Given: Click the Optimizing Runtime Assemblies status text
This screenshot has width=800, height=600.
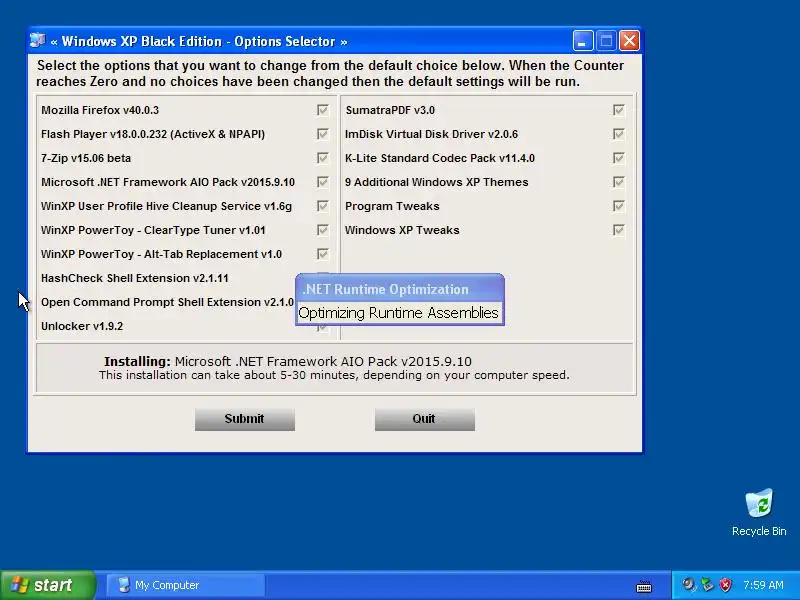Looking at the screenshot, I should [x=398, y=313].
